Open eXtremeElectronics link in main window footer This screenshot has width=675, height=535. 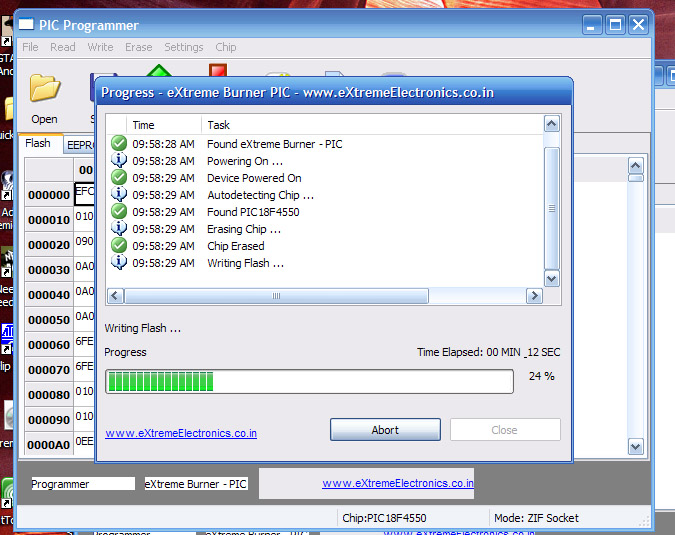398,483
